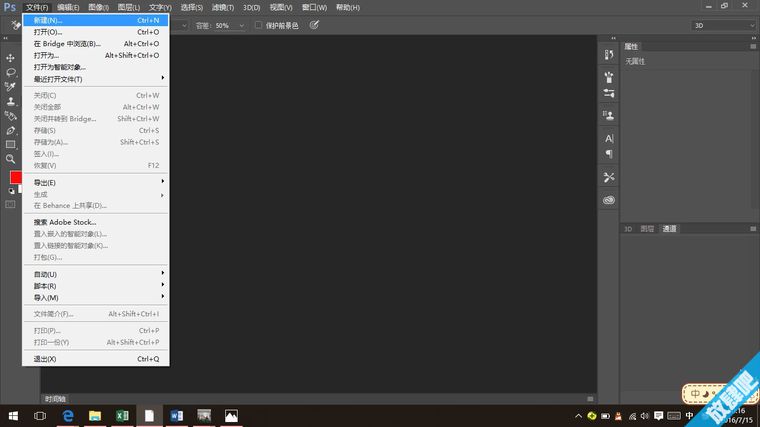The width and height of the screenshot is (760, 427).
Task: Open the 3D workspace switcher dropdown
Action: point(724,25)
